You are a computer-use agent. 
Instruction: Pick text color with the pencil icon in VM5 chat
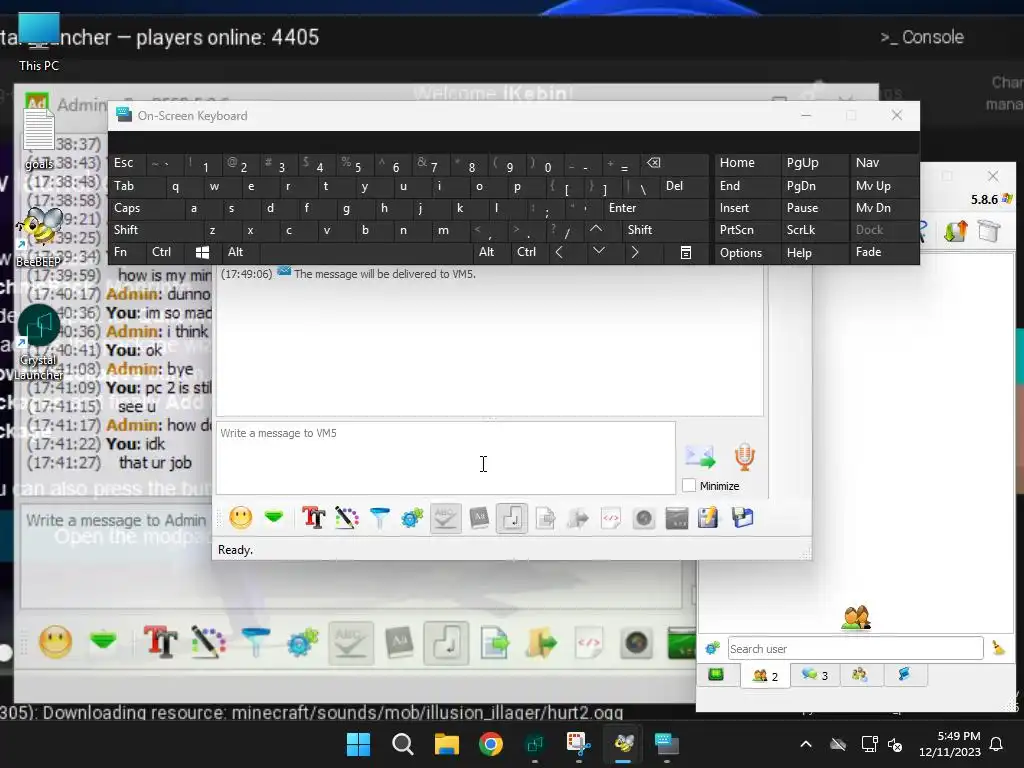[347, 518]
